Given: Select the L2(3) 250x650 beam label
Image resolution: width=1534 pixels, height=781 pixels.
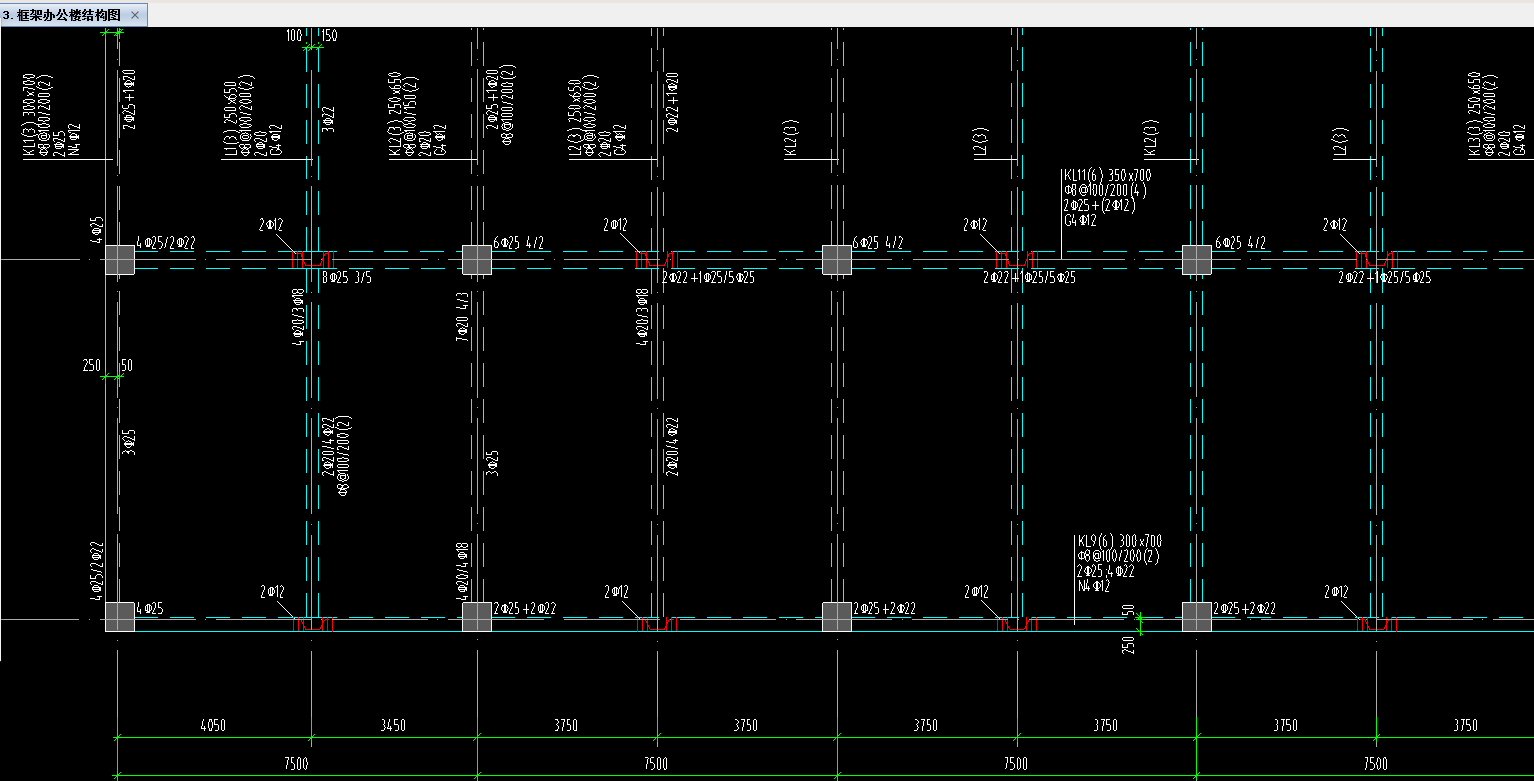Looking at the screenshot, I should point(576,118).
